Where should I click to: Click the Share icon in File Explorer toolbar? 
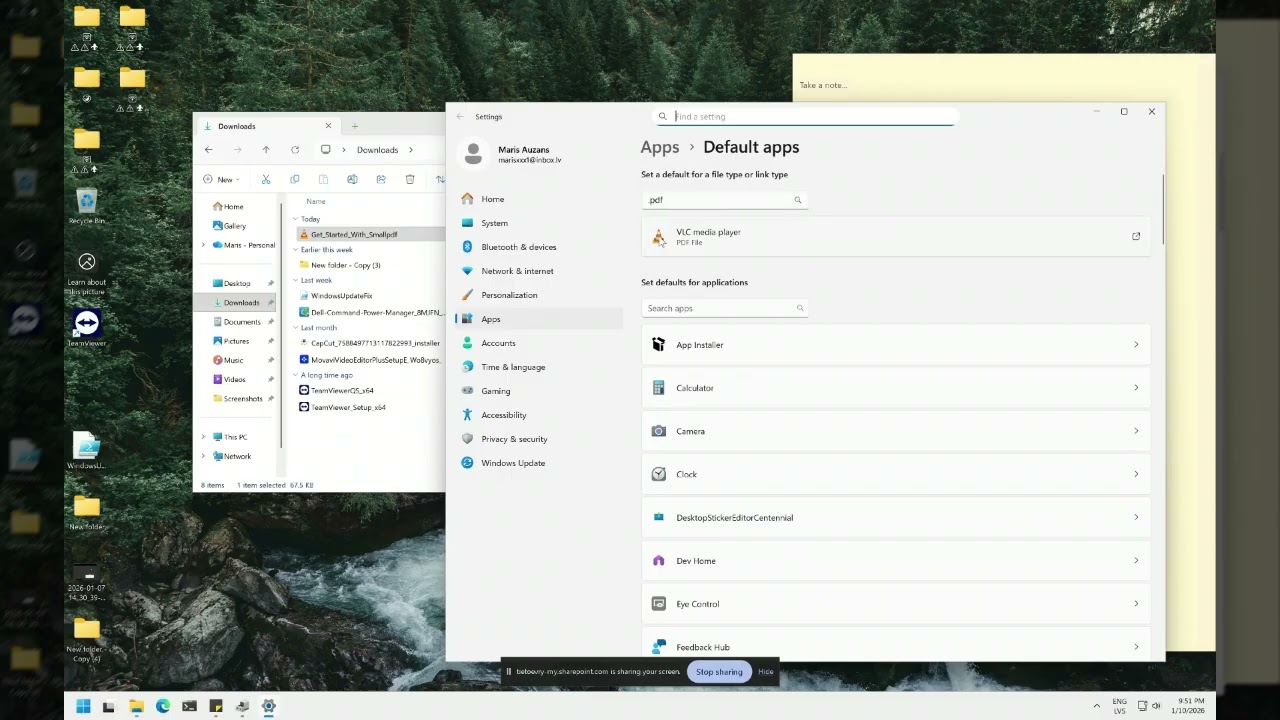[x=381, y=180]
